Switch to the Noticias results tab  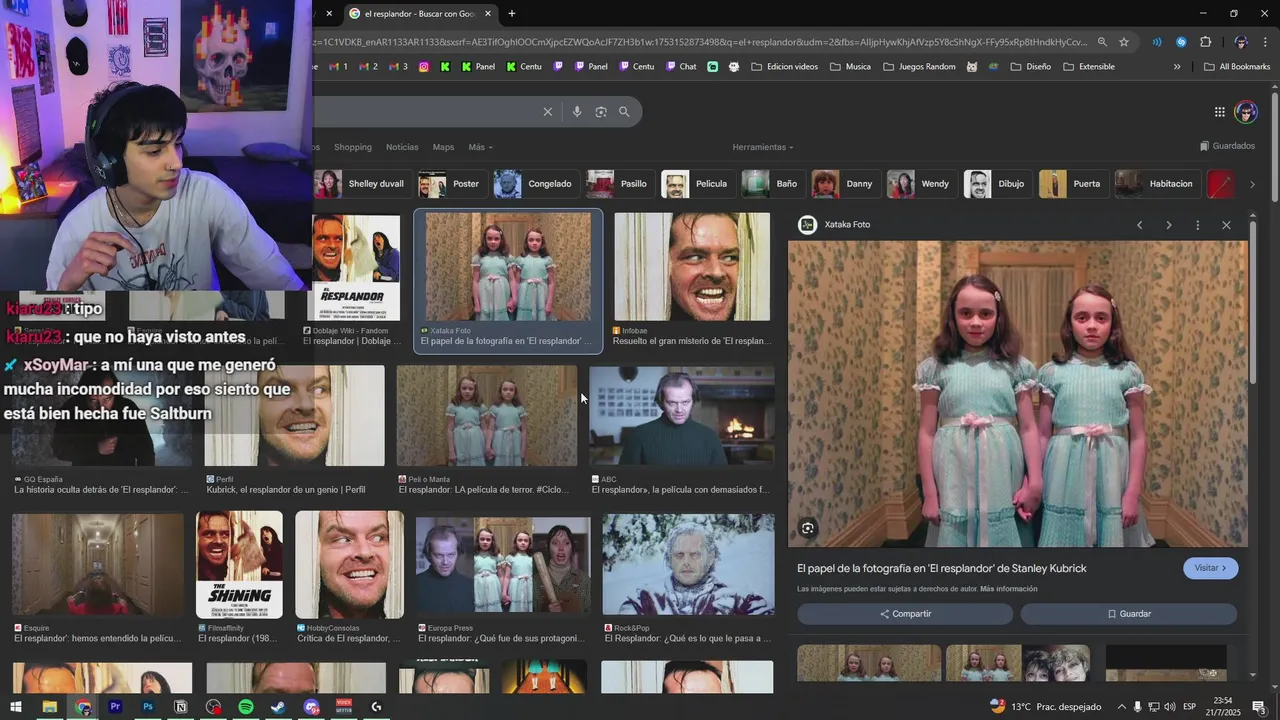[402, 147]
